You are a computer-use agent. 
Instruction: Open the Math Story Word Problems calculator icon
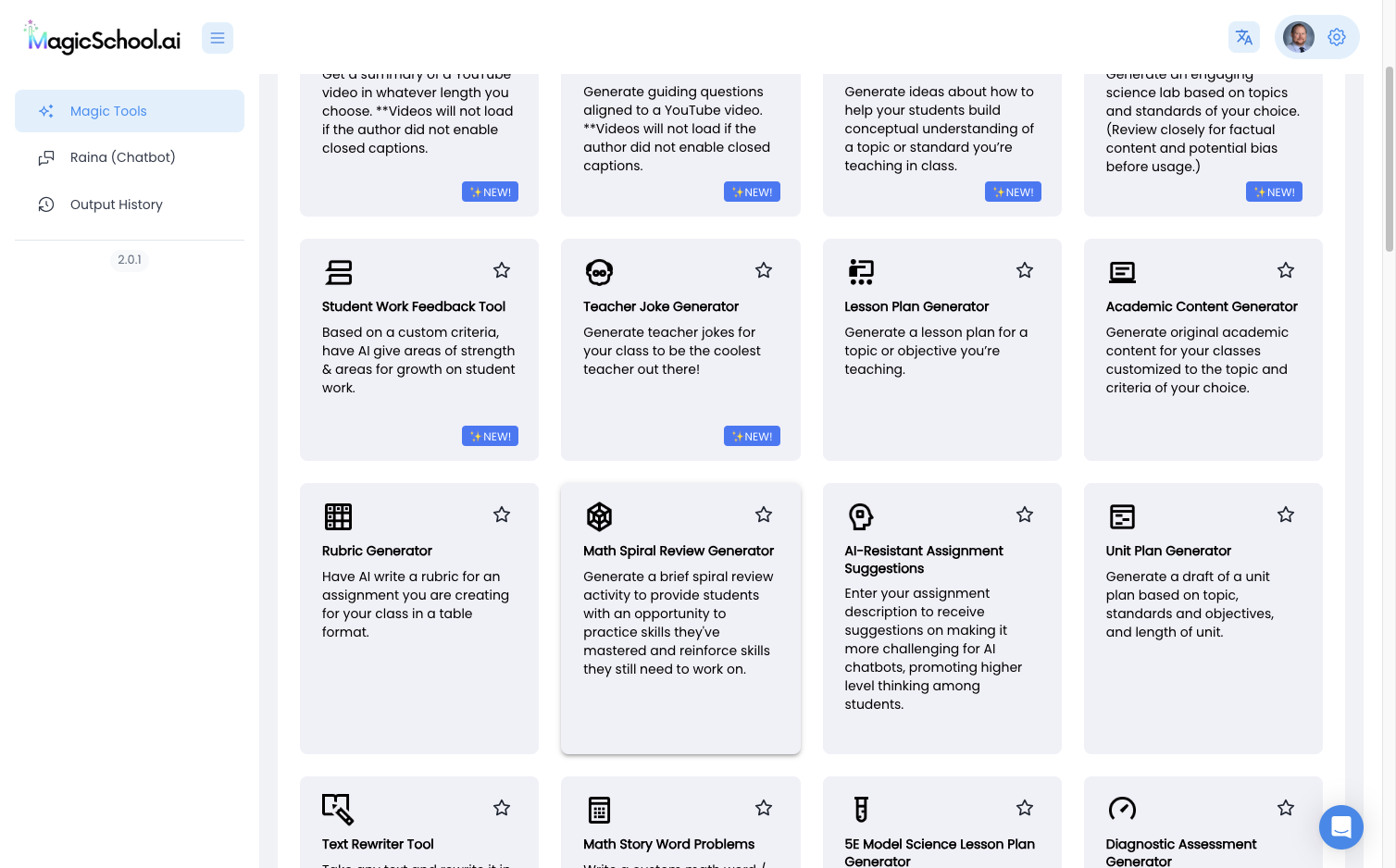(x=600, y=810)
